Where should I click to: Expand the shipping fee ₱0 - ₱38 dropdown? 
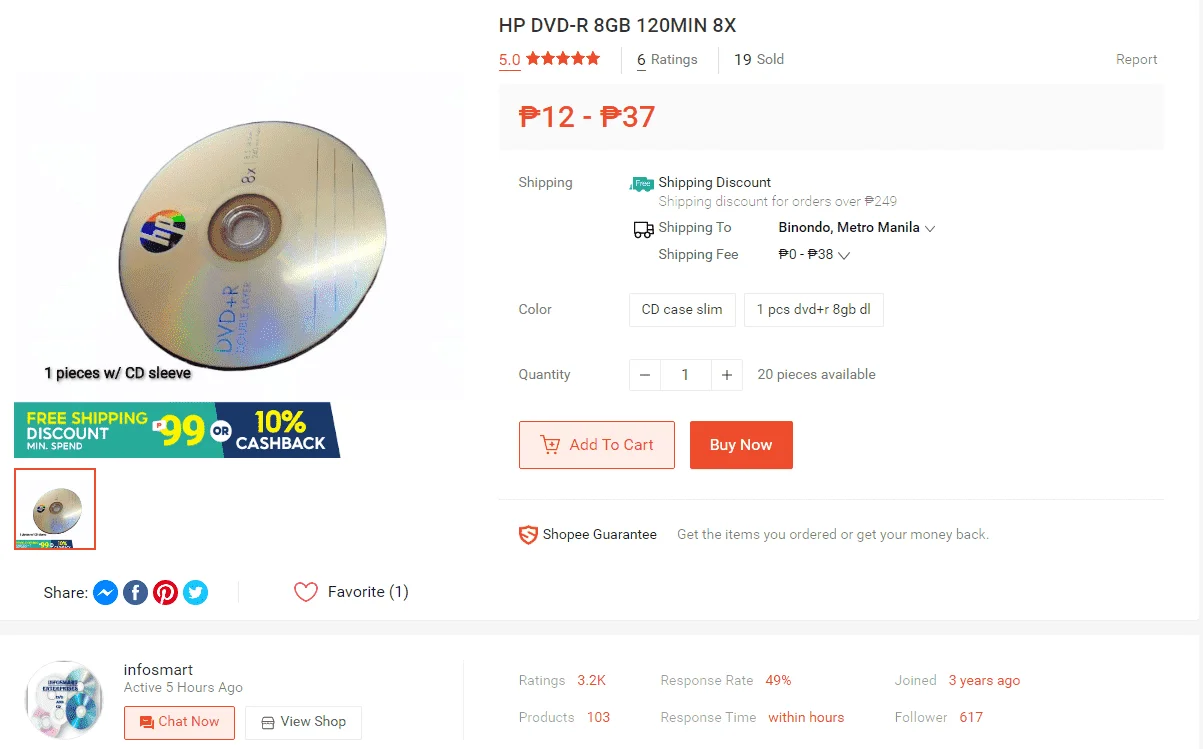814,255
